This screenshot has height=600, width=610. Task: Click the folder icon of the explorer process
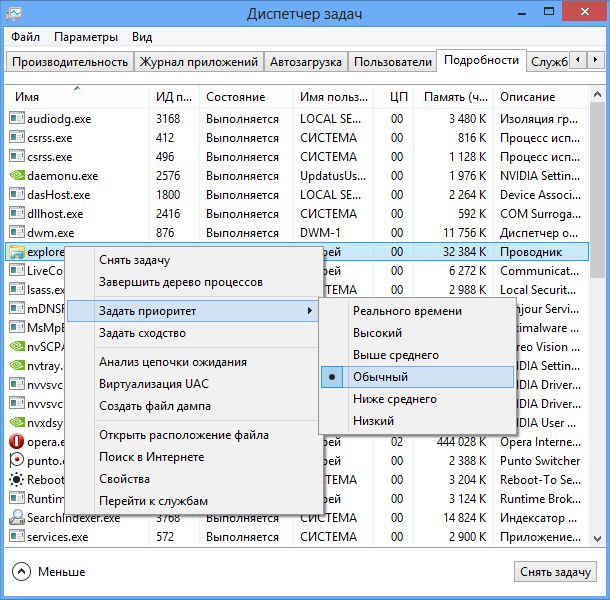[17, 252]
